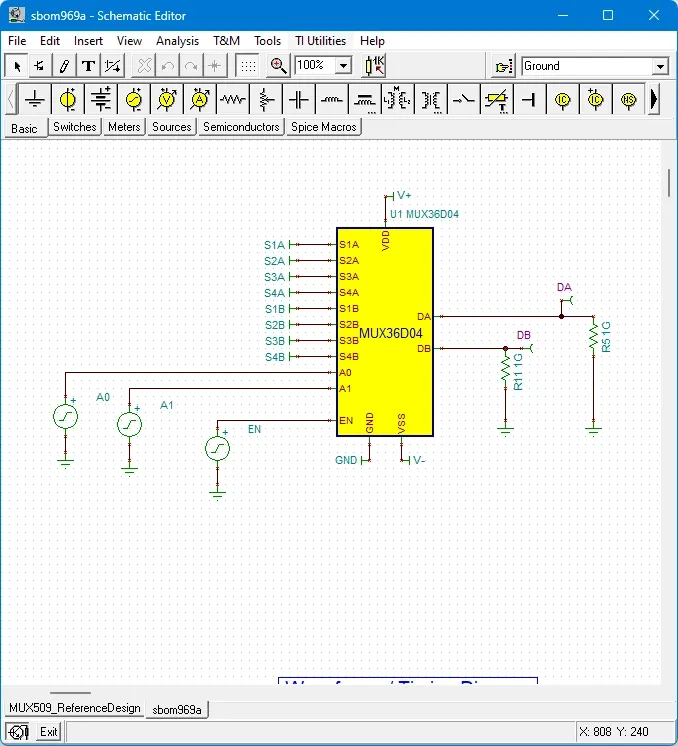Screen dimensions: 678x746
Task: Select the ammeter (A) component
Action: pyautogui.click(x=200, y=99)
